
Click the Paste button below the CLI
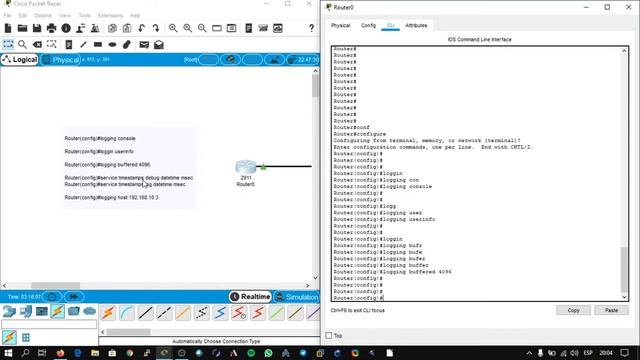611,310
